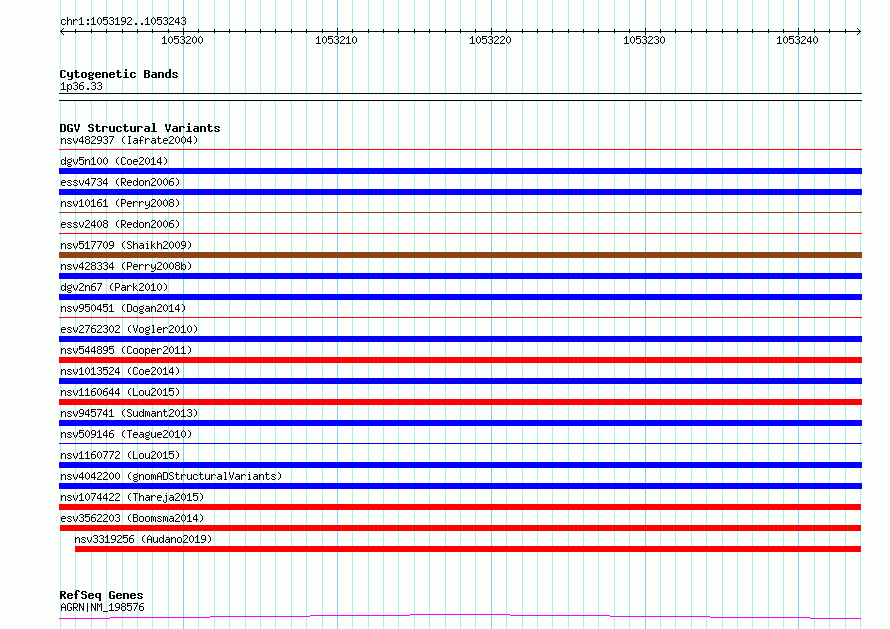
Task: Click ruler position 1053240
Action: [797, 40]
